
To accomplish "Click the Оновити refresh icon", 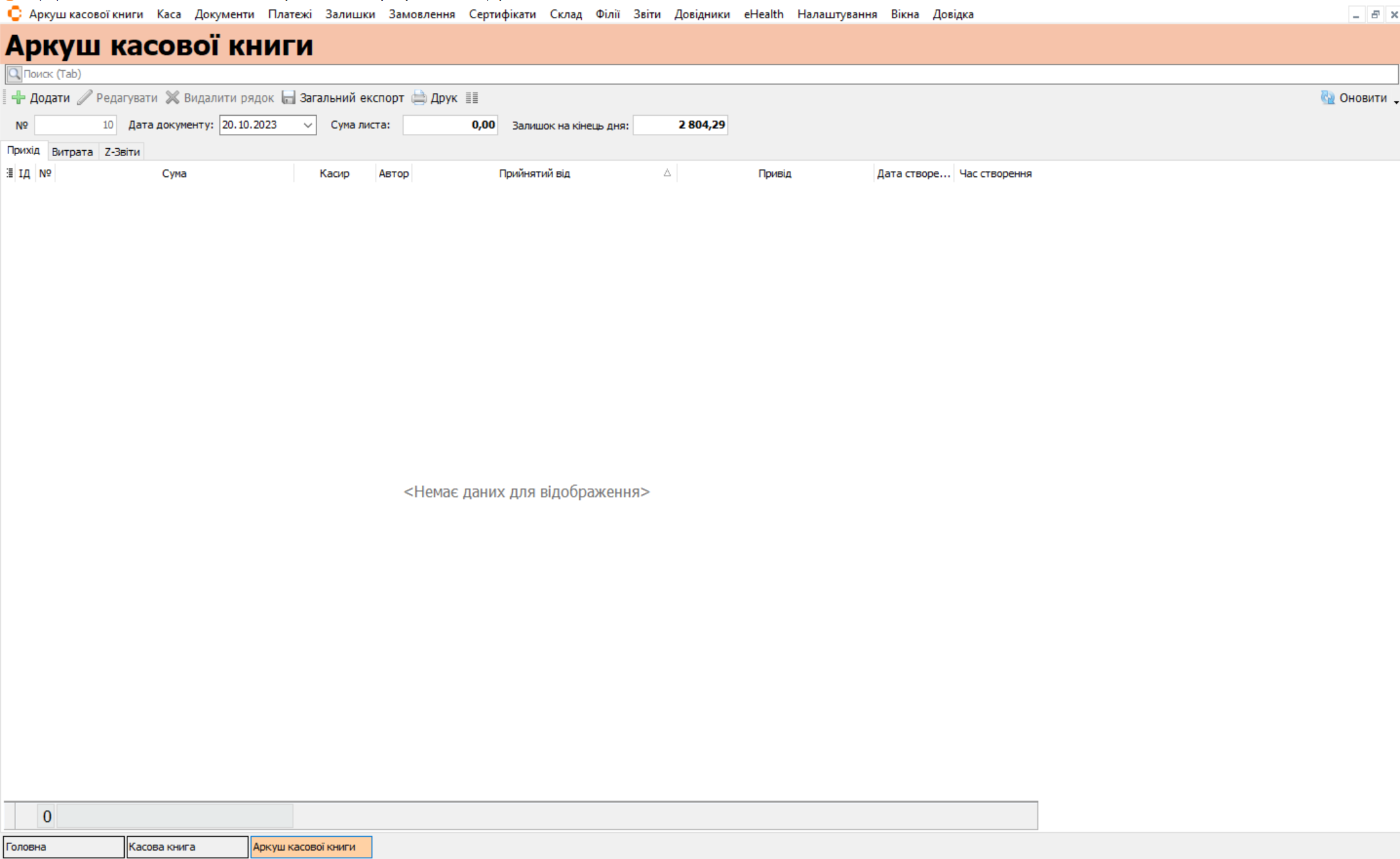I will 1327,98.
